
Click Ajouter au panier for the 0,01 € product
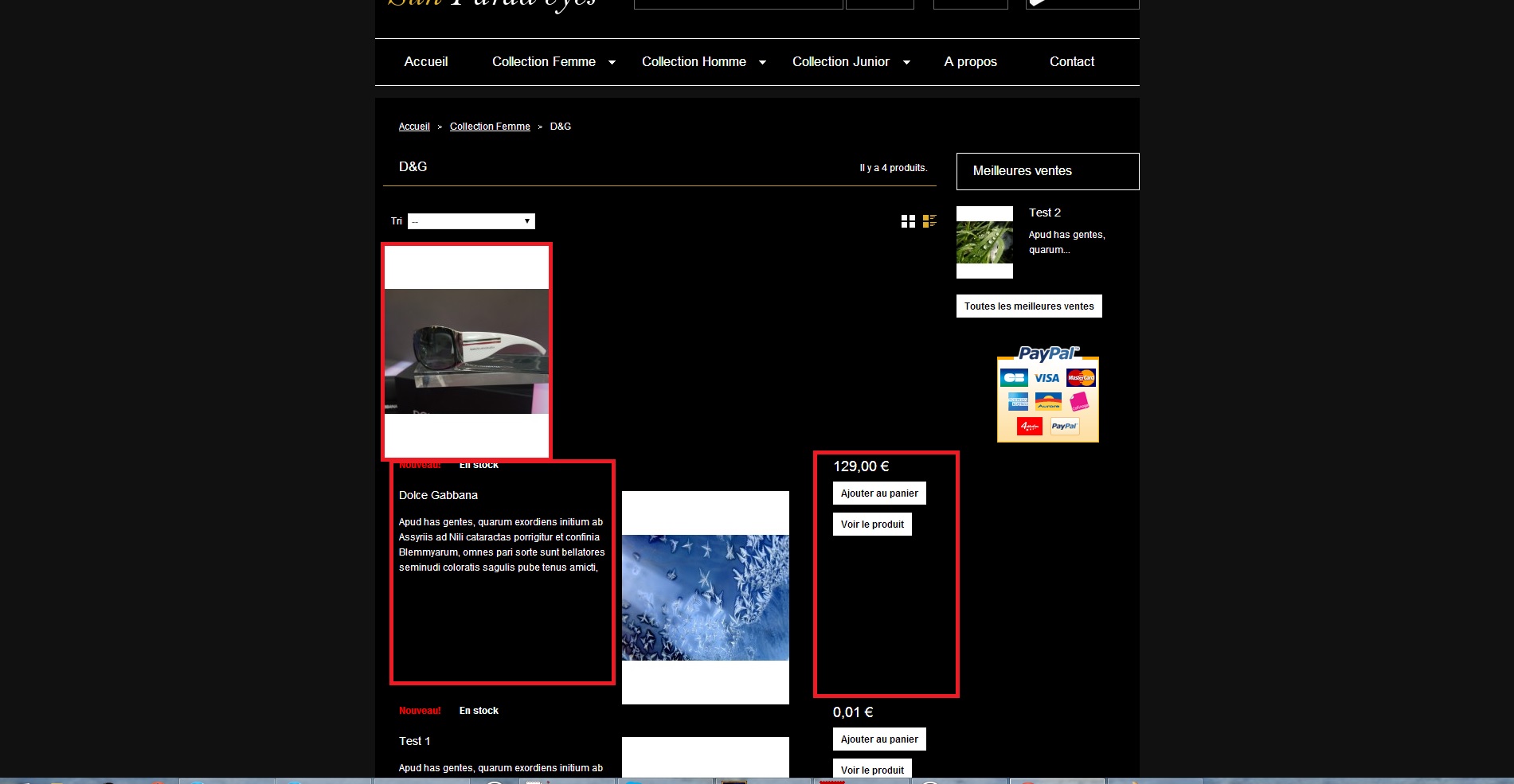(x=879, y=739)
